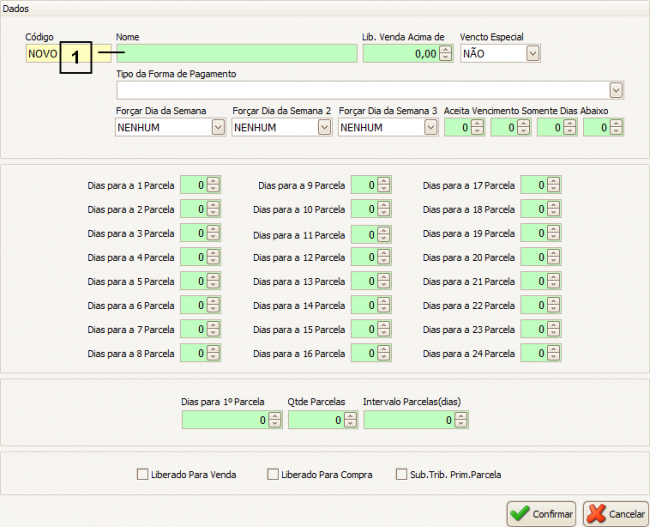Click the Intervalo Parcelas(dias) spinner arrows
Screen dimensions: 650x527
(x=463, y=421)
